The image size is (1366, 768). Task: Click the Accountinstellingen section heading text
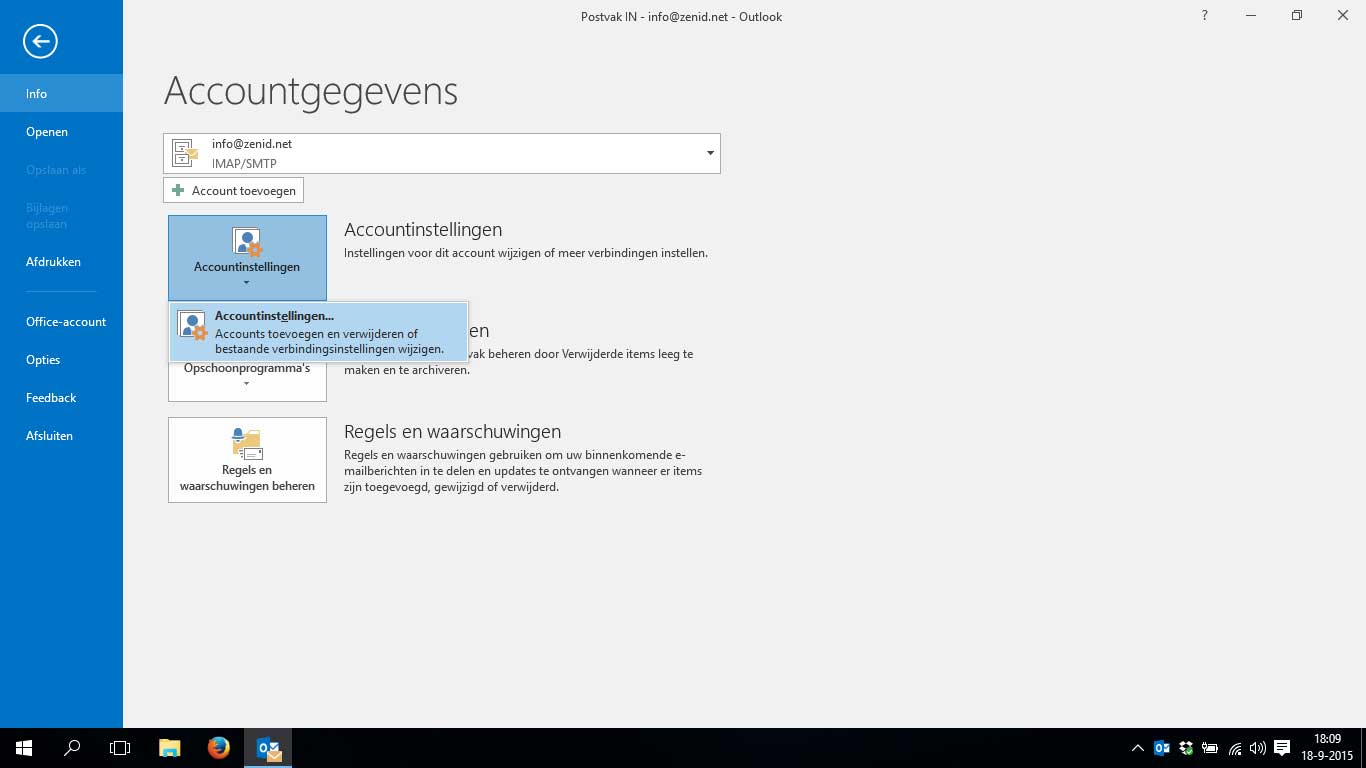423,229
